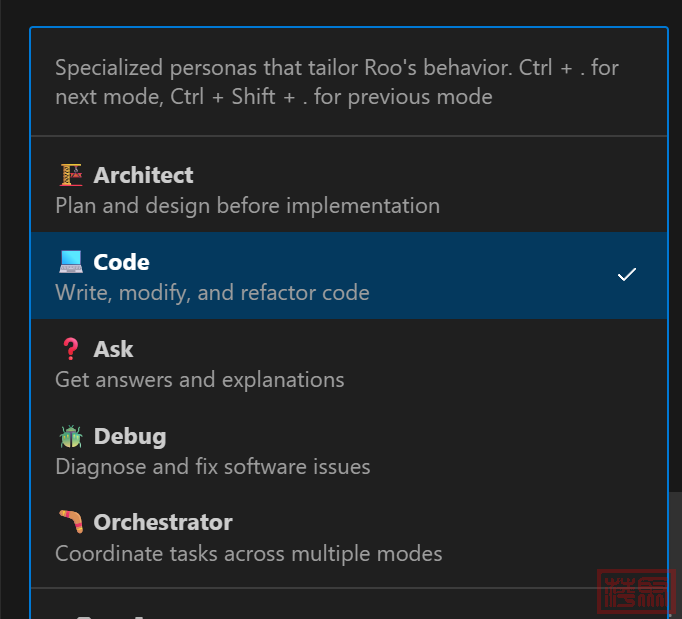Click "Plan and design before implementation" description
This screenshot has height=619, width=682.
coord(247,206)
